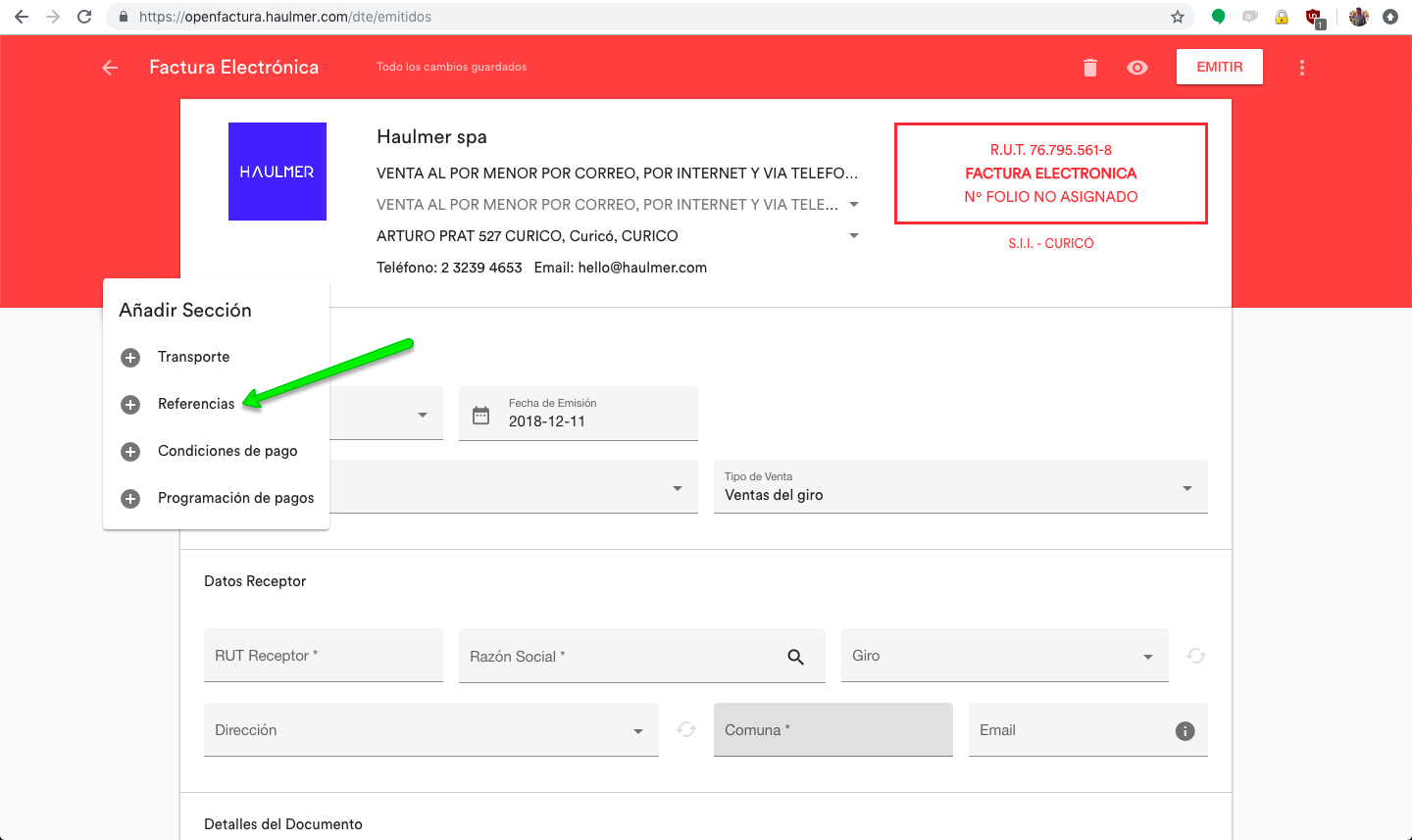The image size is (1412, 840).
Task: Click the RUT Receptor input field
Action: (x=323, y=656)
